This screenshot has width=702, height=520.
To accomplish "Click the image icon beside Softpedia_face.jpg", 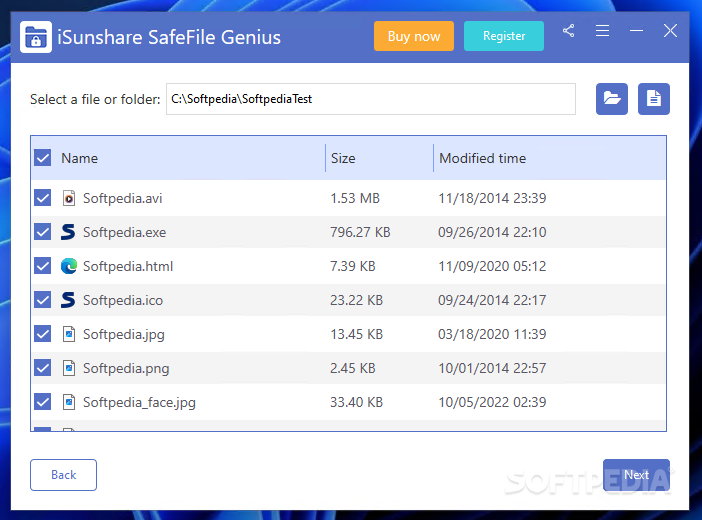I will [68, 402].
